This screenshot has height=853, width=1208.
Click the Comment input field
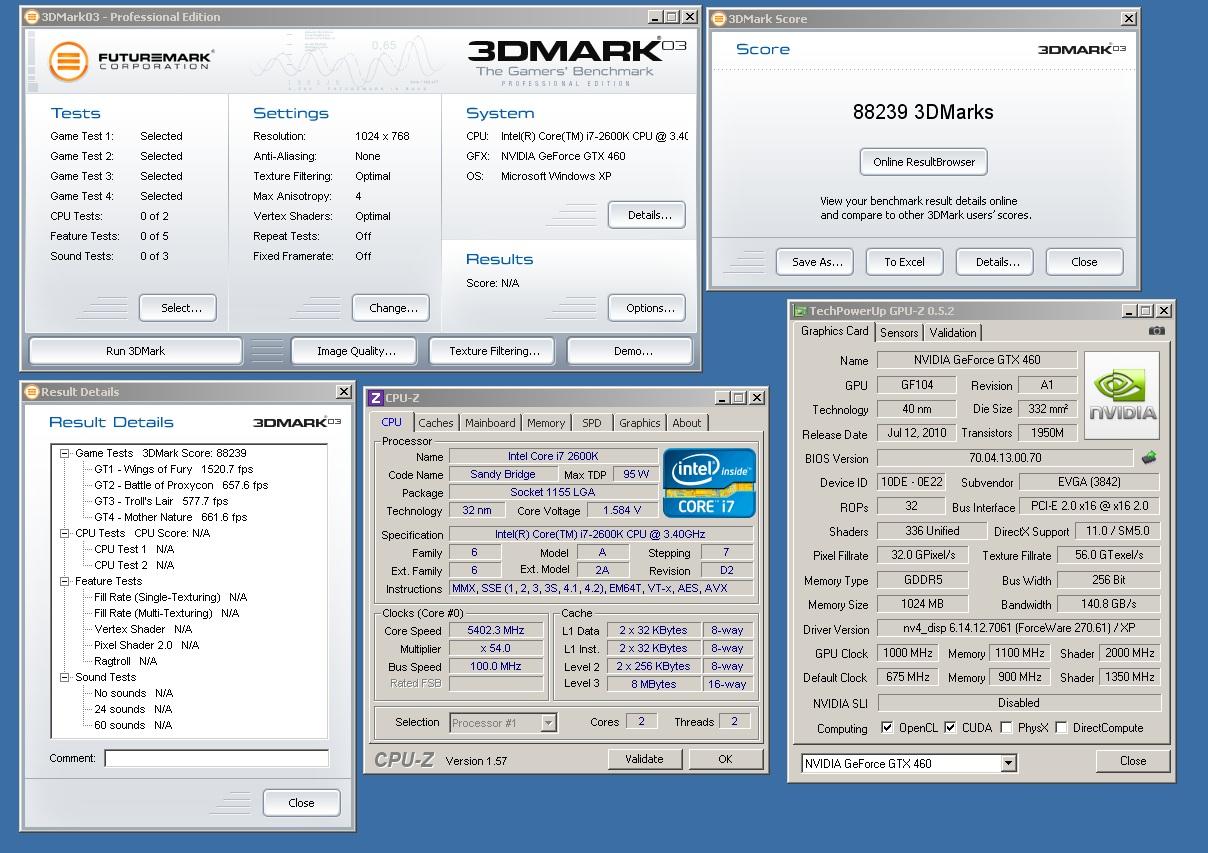pyautogui.click(x=216, y=759)
